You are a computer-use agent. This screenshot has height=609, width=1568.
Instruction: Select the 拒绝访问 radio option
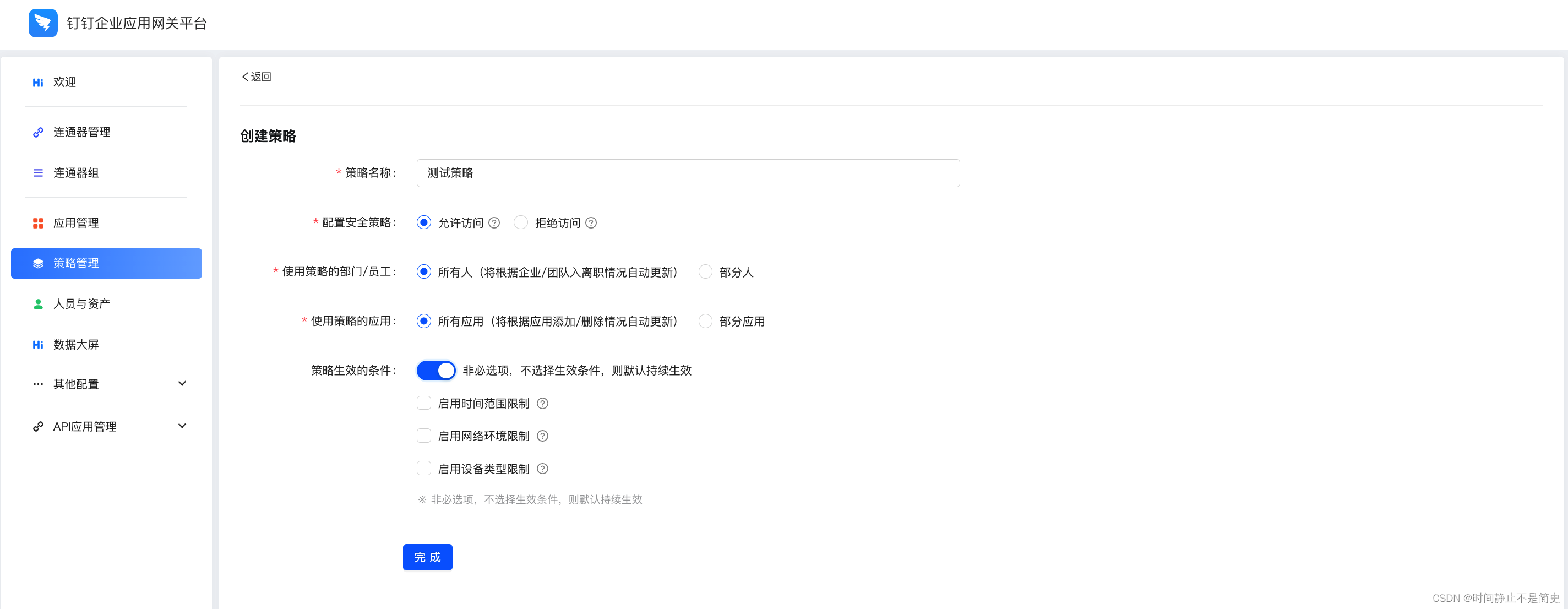point(521,222)
